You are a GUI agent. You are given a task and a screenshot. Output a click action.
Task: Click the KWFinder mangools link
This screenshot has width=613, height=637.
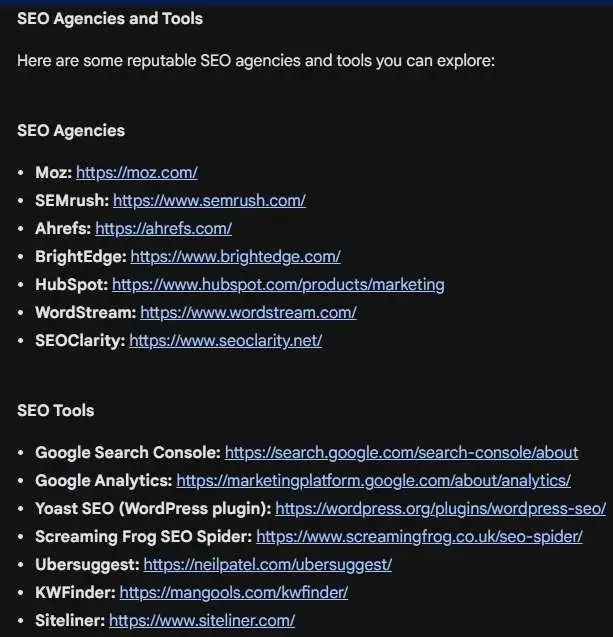234,593
